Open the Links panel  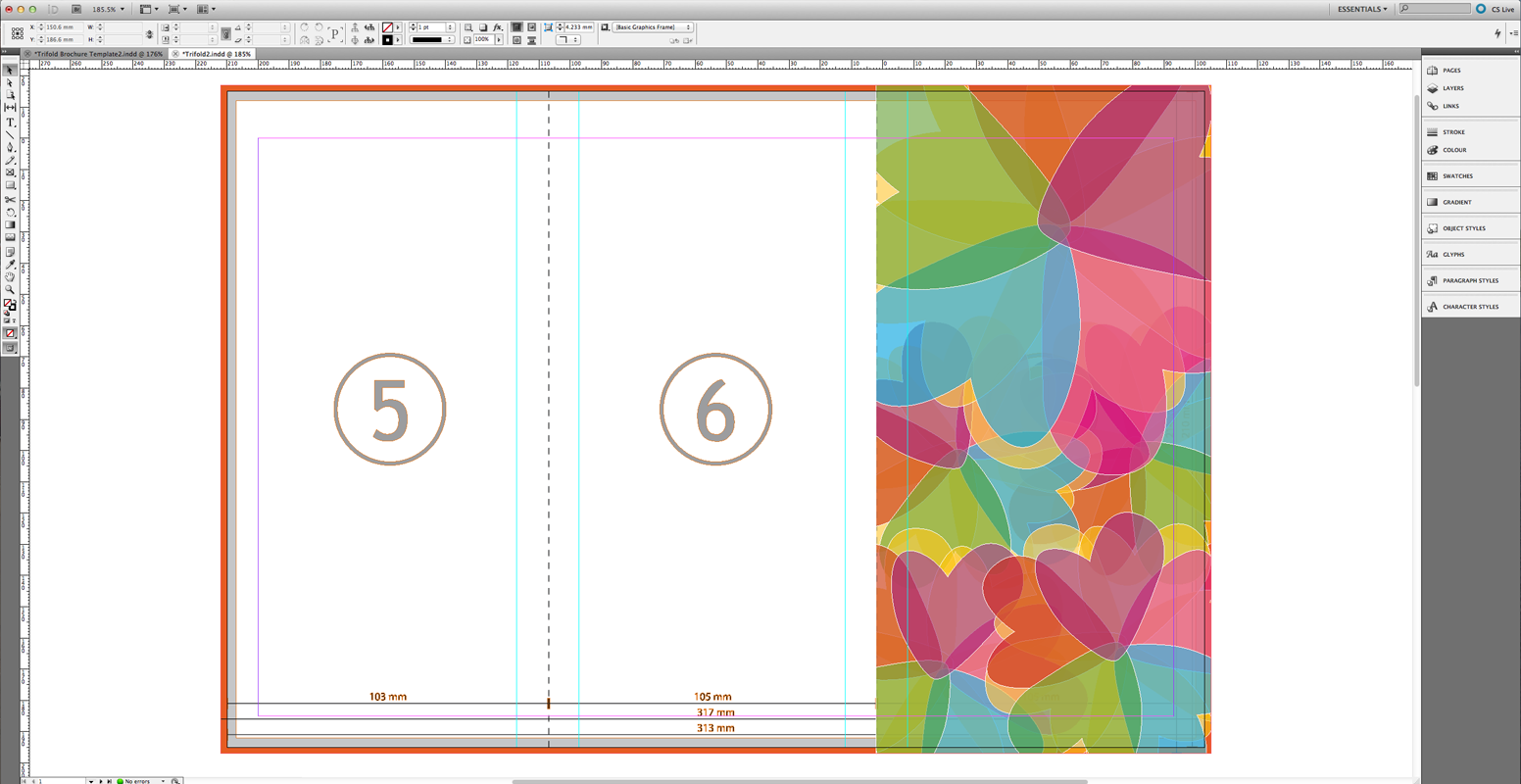(1450, 106)
